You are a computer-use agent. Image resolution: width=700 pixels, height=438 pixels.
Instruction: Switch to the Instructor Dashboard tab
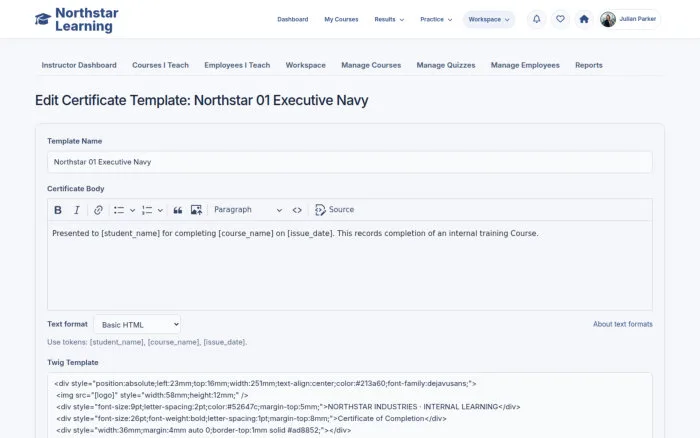(79, 65)
